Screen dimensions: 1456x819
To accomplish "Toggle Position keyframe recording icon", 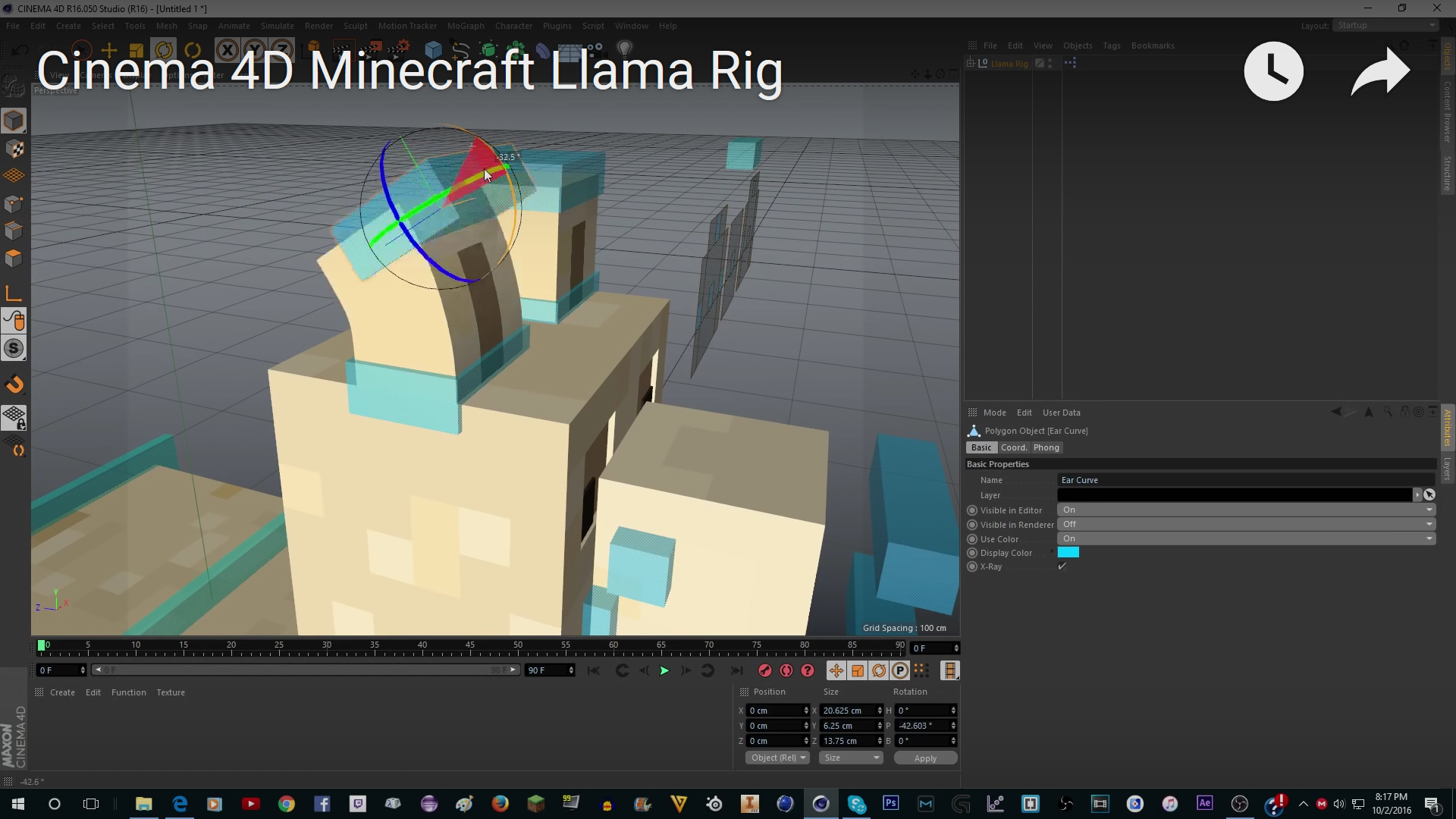I will click(x=836, y=670).
